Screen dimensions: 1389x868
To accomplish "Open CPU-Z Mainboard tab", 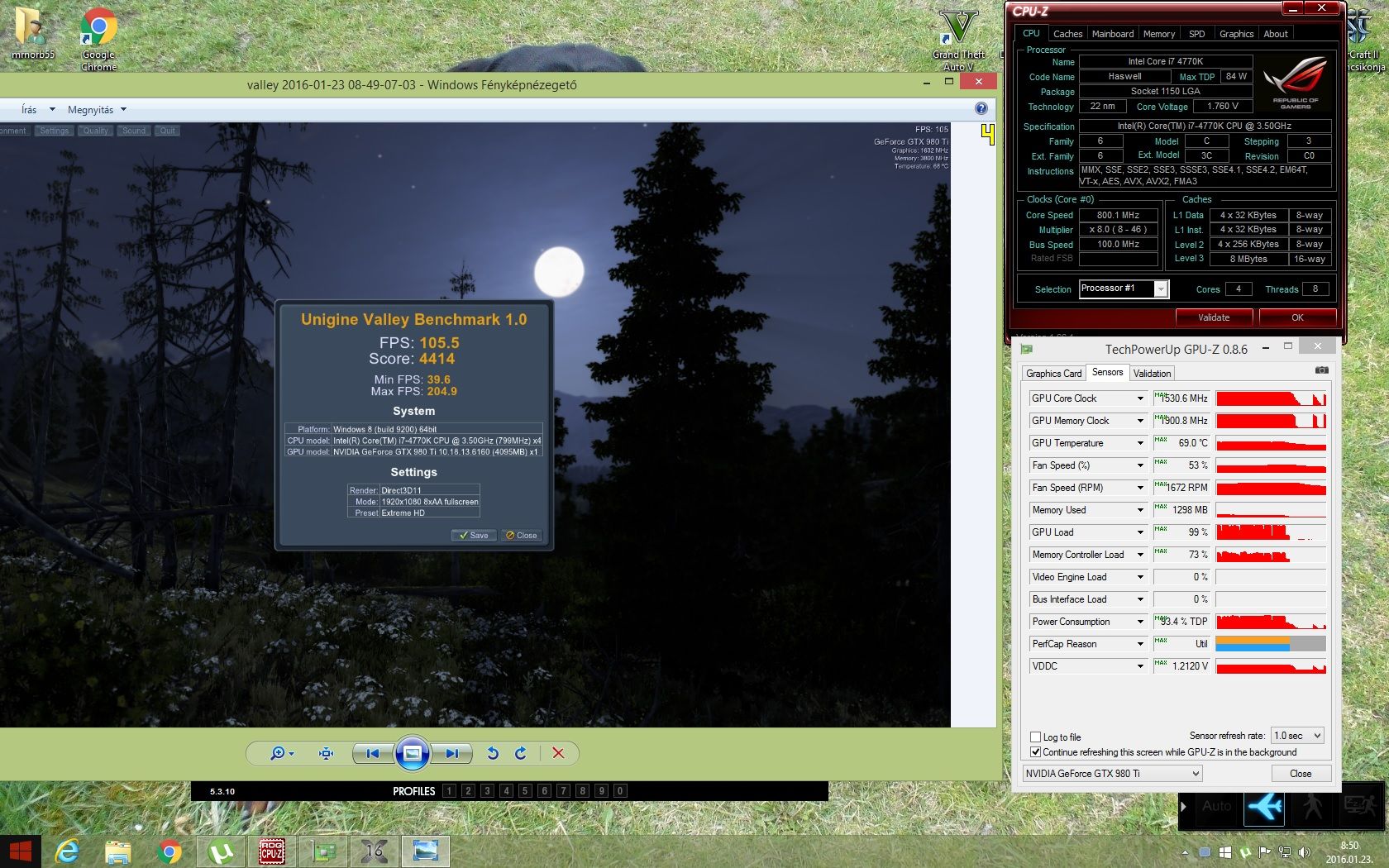I will 1112,34.
